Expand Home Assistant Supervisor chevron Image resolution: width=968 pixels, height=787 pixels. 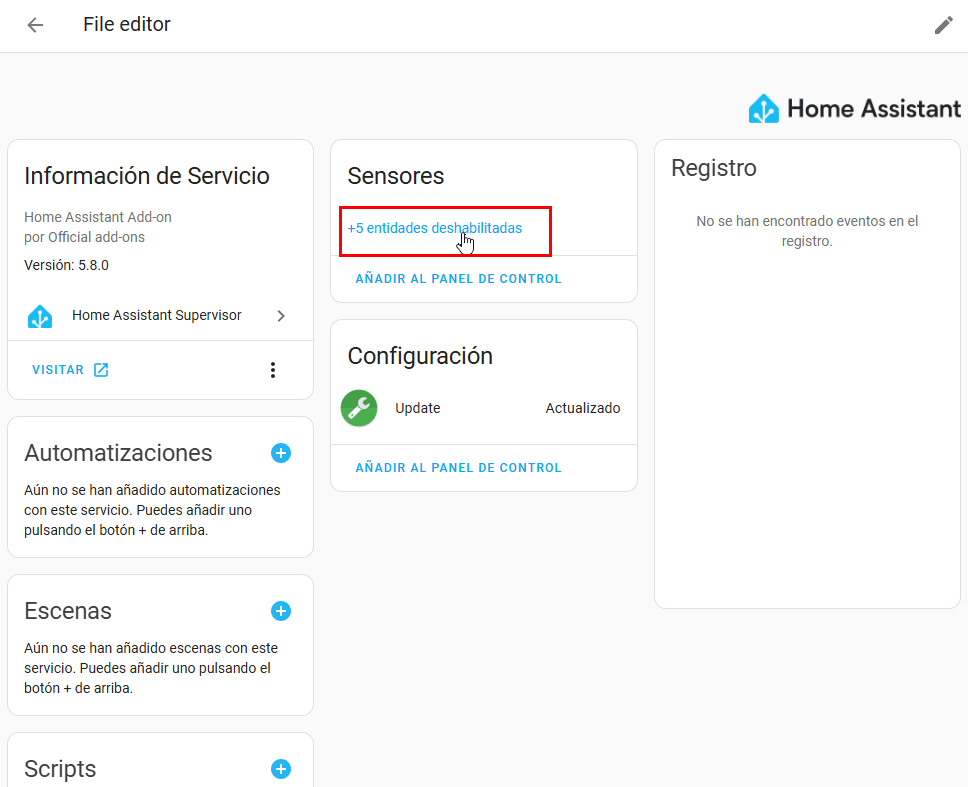coord(281,316)
